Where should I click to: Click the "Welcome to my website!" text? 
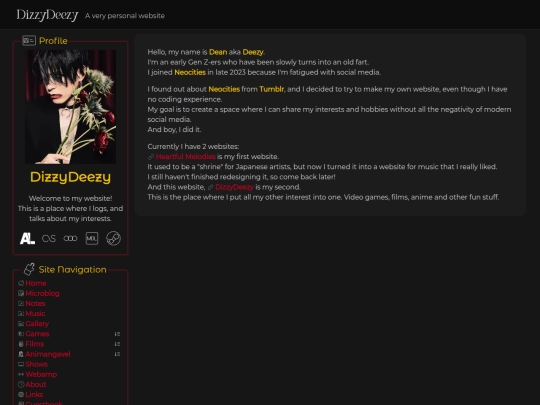[x=70, y=198]
